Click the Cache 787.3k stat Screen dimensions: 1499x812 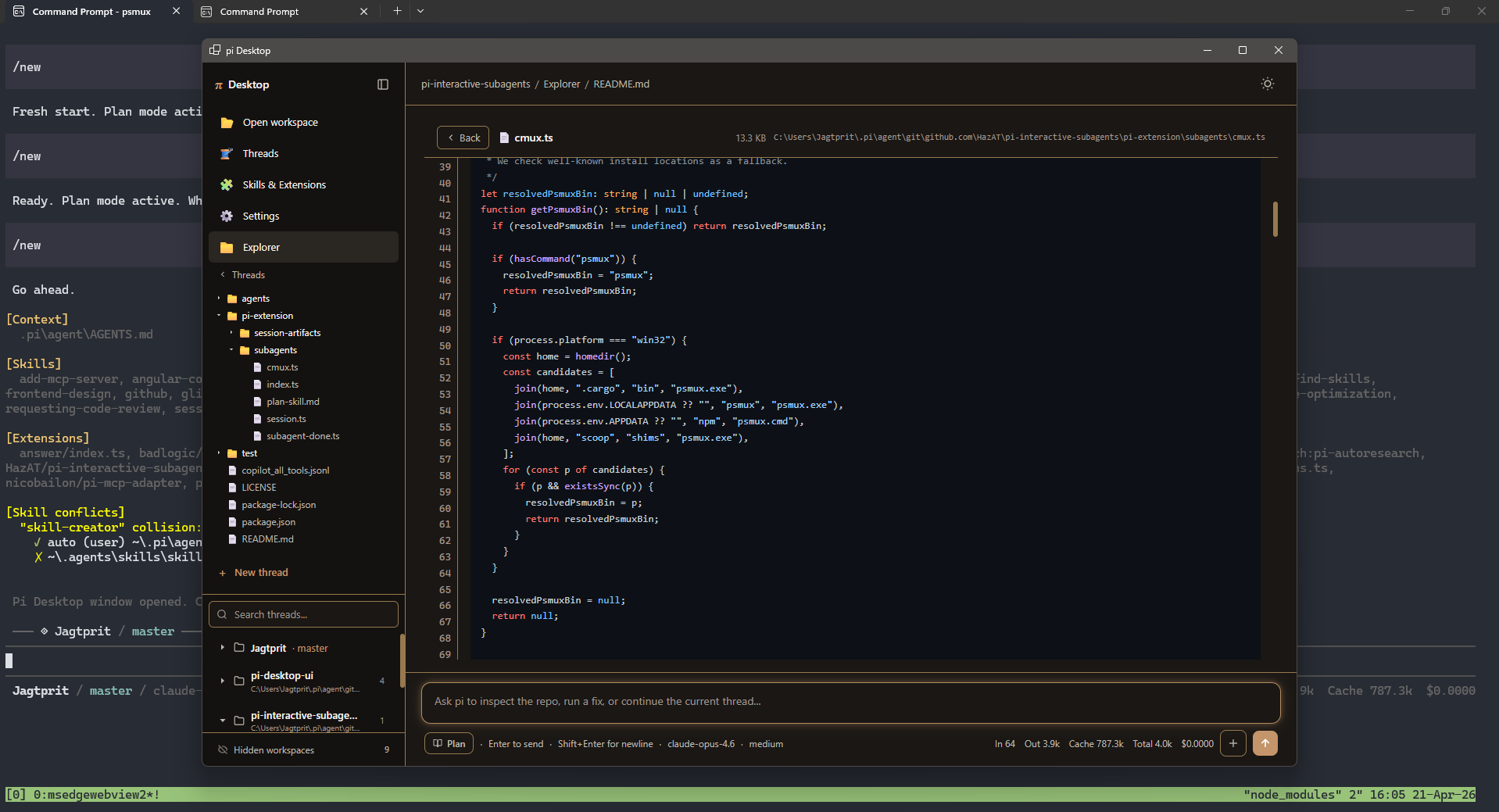[1096, 744]
